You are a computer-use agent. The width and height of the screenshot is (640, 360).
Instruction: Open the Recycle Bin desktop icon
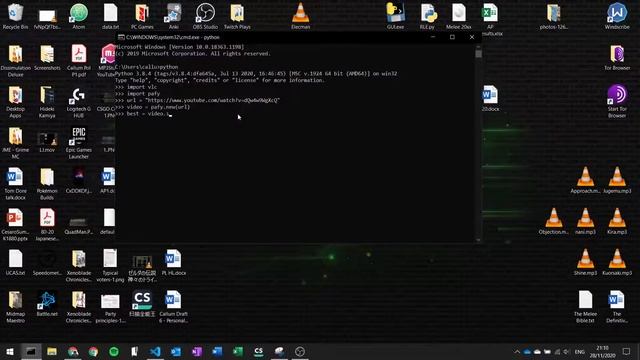coord(16,16)
